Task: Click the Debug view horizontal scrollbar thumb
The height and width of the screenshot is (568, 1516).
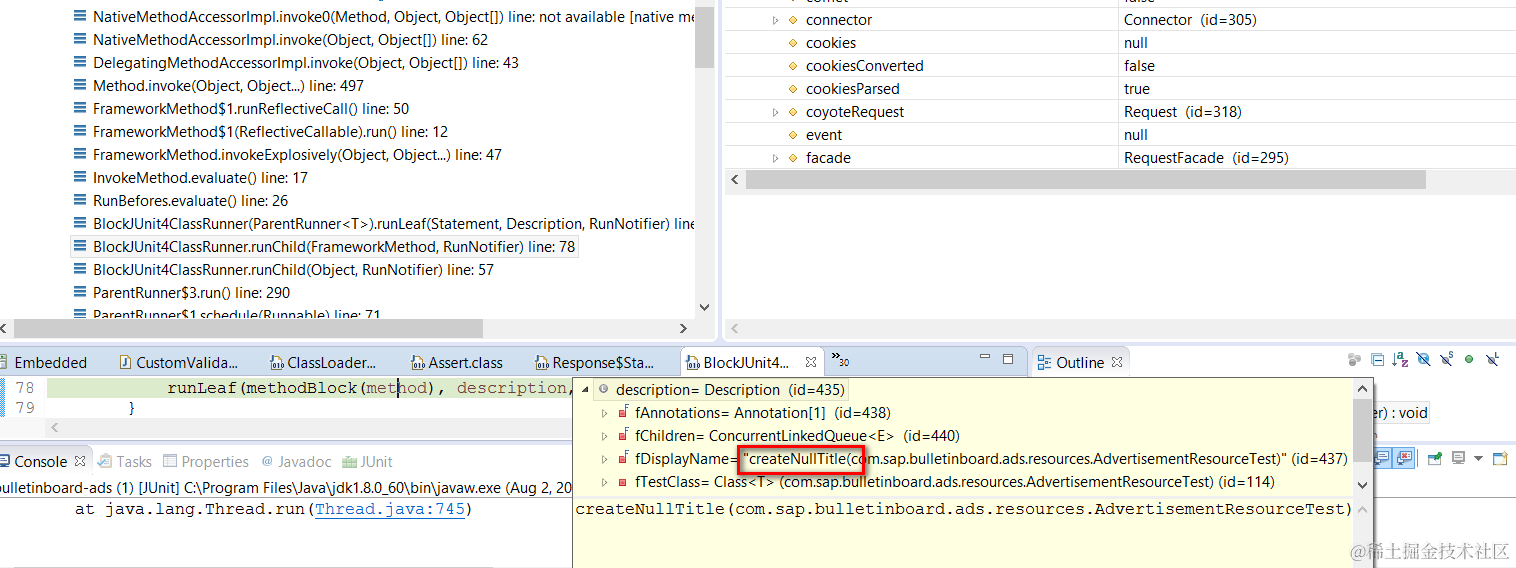Action: 248,328
